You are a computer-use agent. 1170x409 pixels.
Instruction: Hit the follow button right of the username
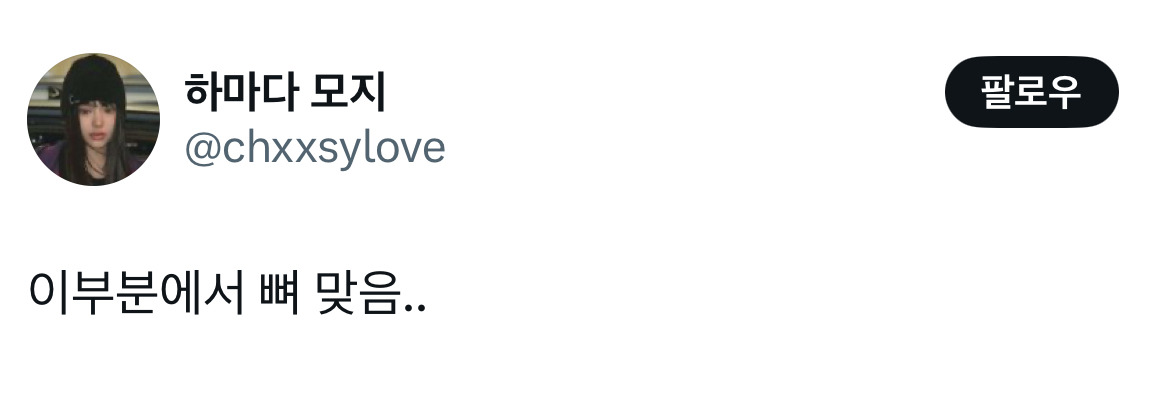tap(1031, 92)
